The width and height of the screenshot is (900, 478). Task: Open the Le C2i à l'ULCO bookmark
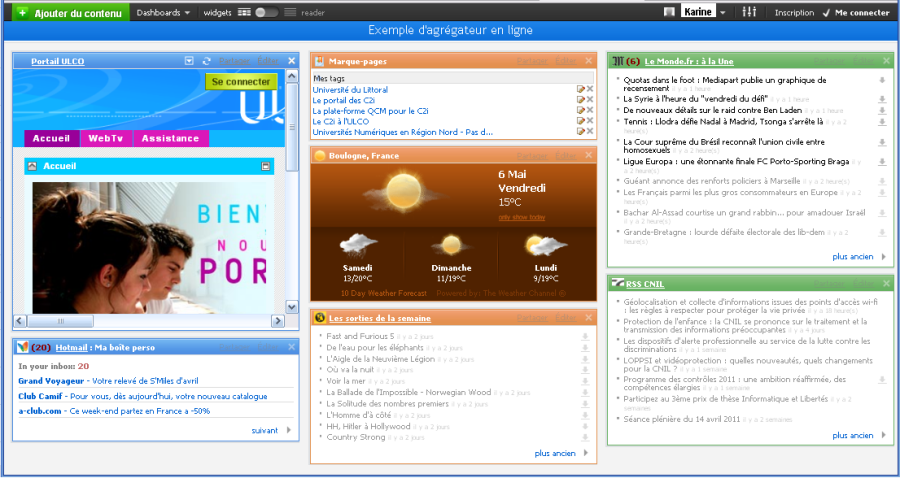pos(341,122)
